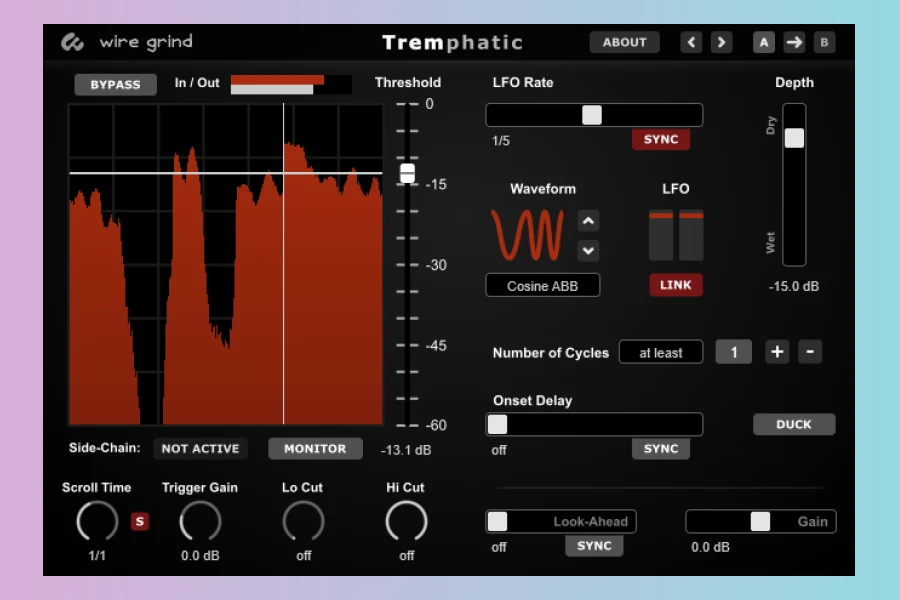Toggle the red S sync button

point(139,521)
